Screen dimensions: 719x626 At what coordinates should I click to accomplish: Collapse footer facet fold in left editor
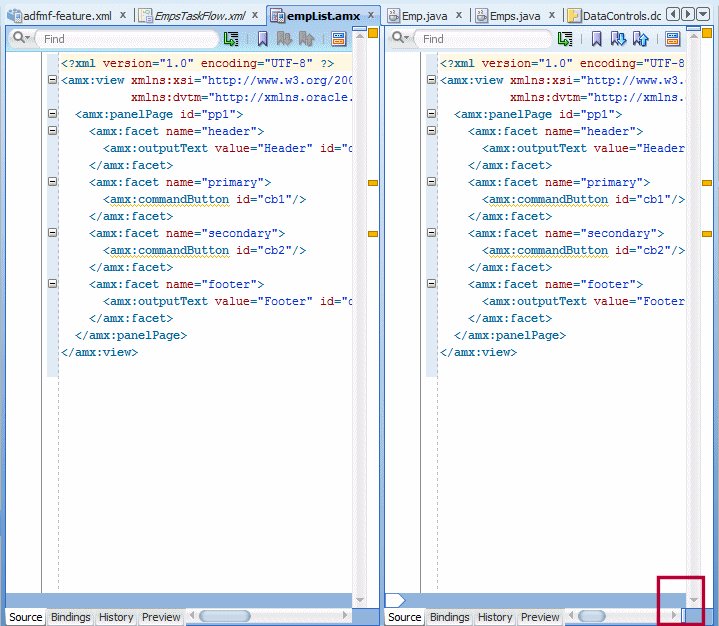pos(53,283)
